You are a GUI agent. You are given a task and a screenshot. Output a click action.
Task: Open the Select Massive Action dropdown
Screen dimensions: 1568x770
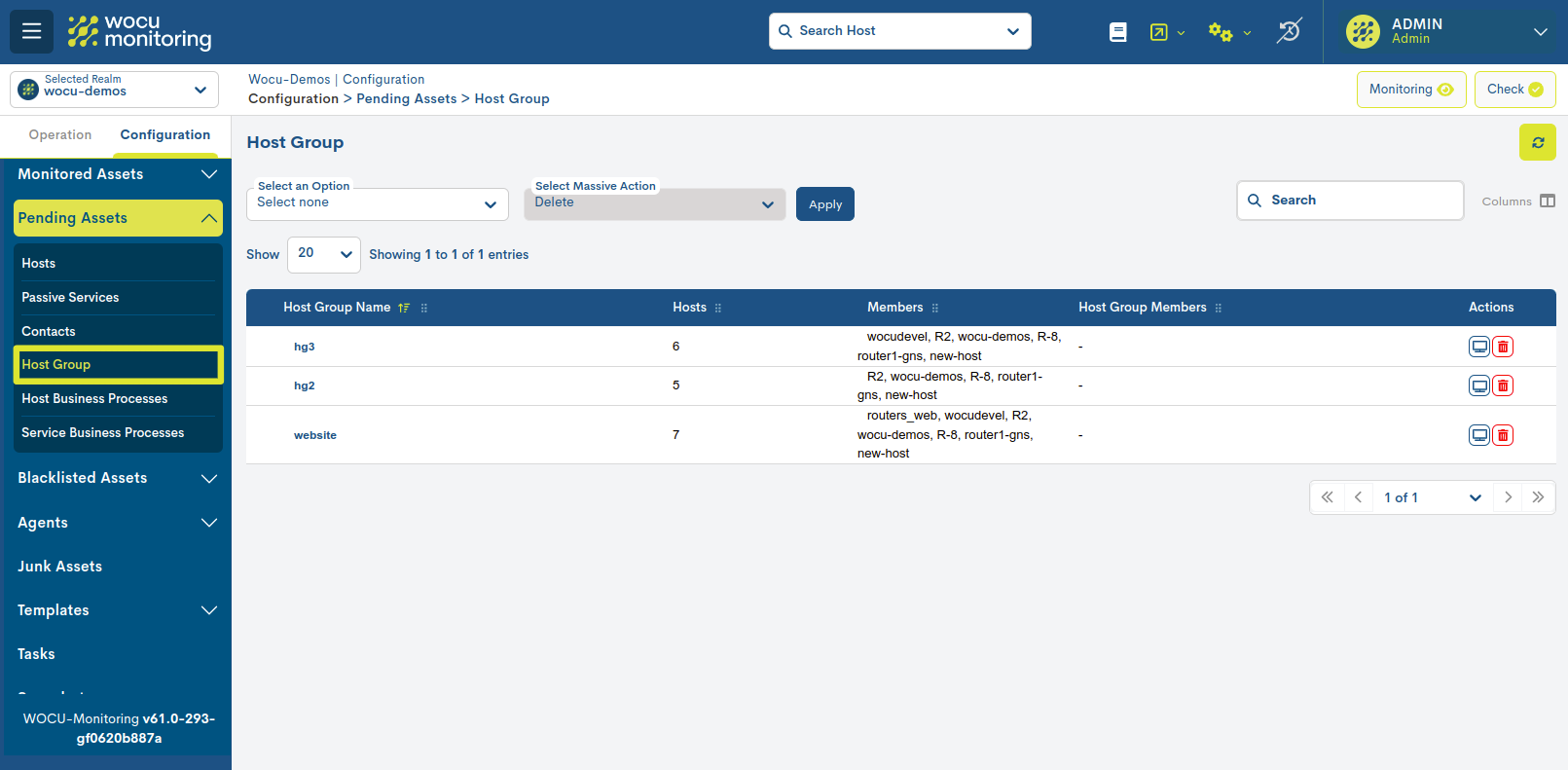point(655,203)
